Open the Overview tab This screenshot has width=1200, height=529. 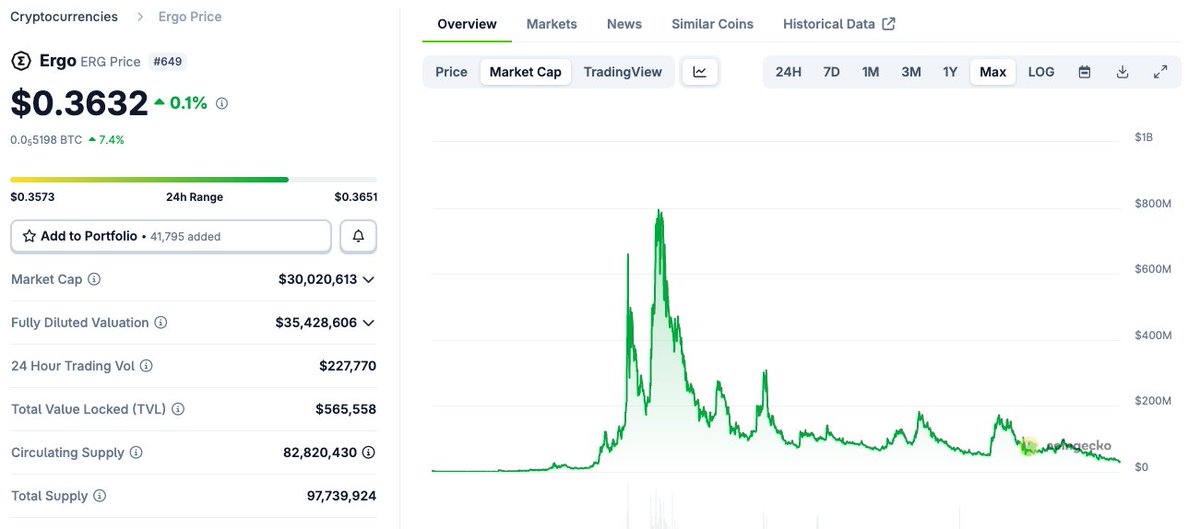tap(467, 24)
